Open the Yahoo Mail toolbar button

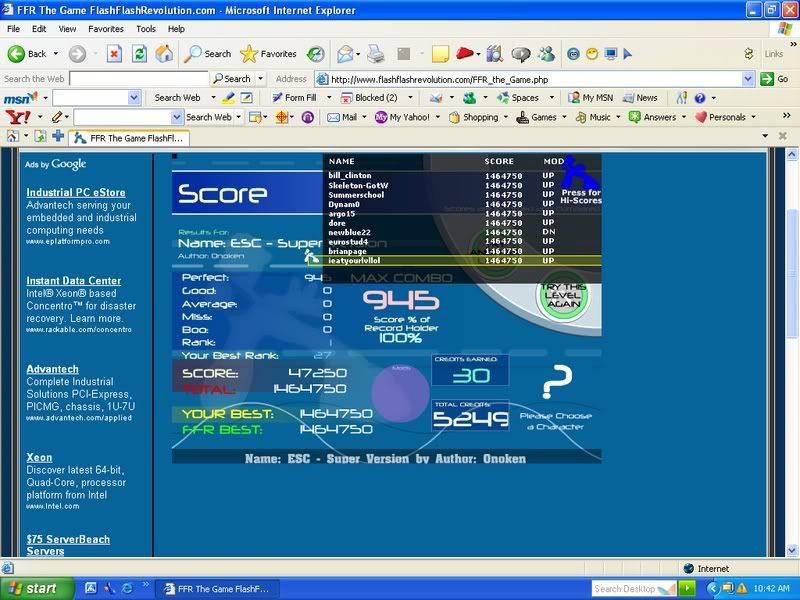coord(341,117)
